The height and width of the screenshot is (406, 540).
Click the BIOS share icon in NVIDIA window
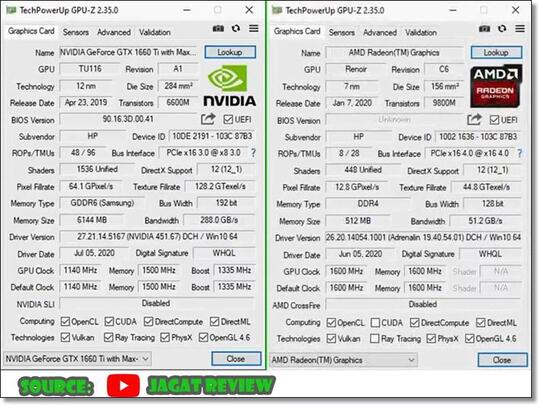click(x=208, y=119)
